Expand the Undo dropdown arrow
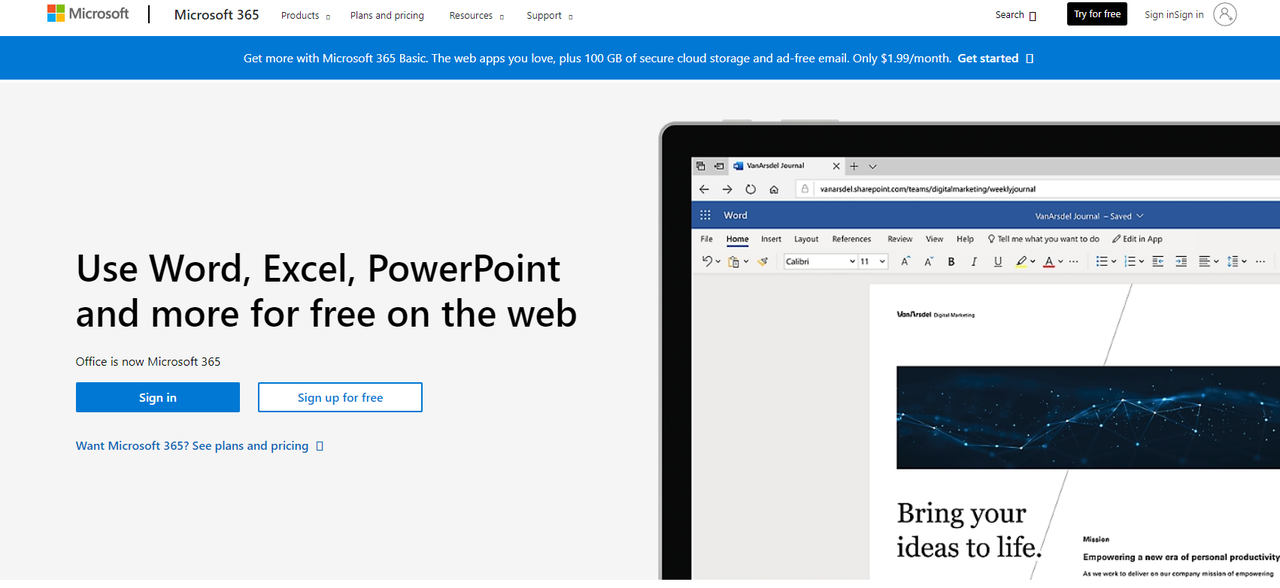1280x588 pixels. click(718, 261)
